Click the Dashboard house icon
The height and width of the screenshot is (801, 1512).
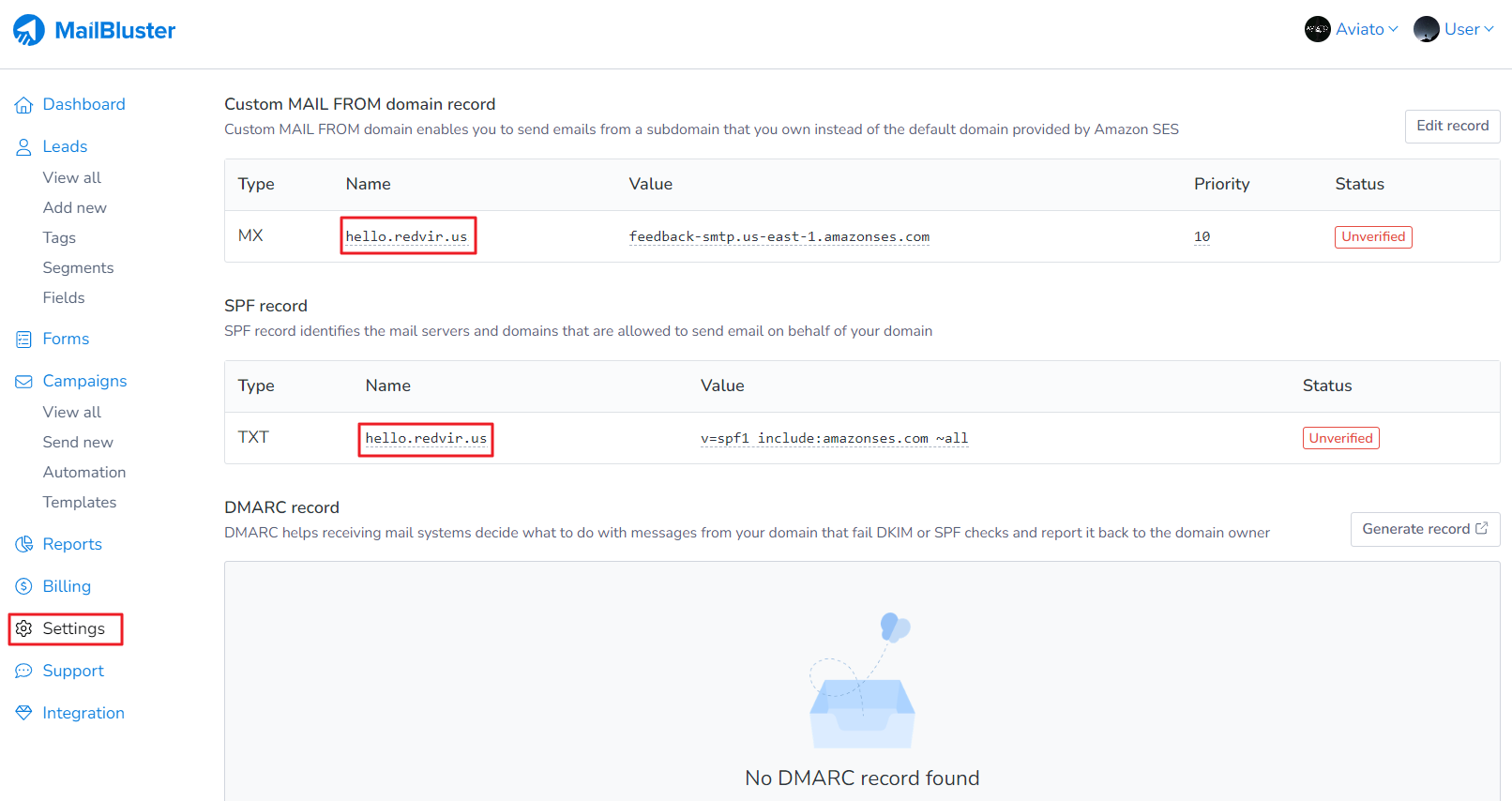coord(23,105)
